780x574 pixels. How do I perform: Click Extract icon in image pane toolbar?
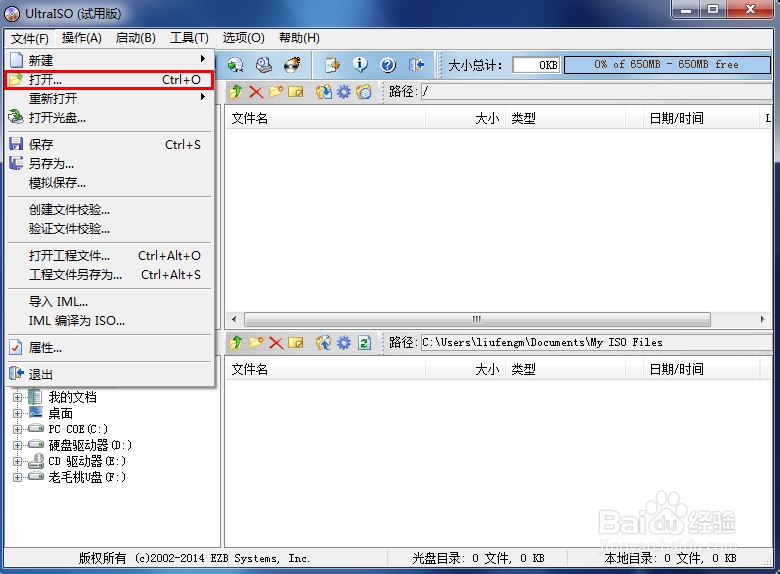point(324,92)
